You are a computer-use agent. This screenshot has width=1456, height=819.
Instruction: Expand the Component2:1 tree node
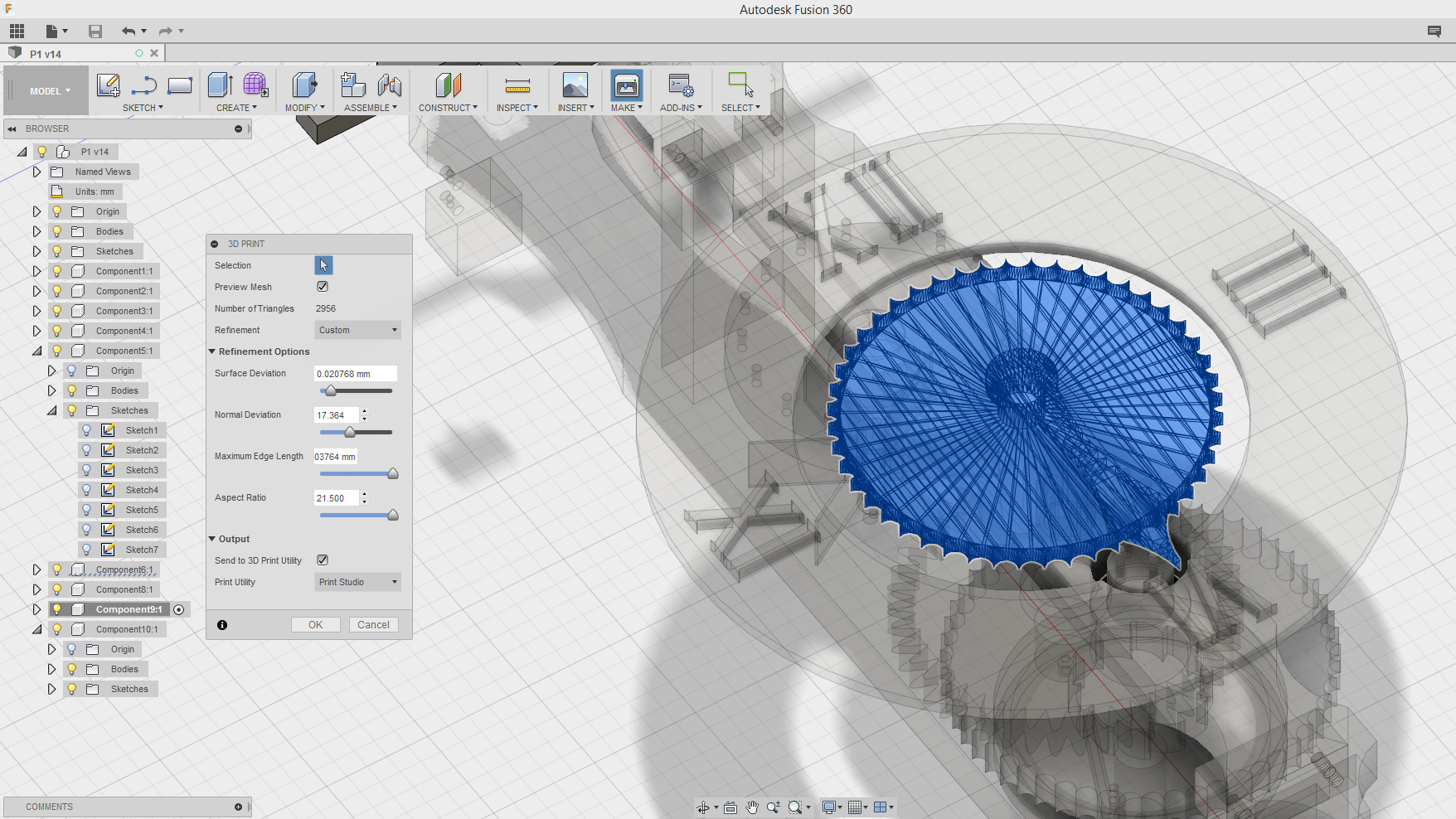(36, 291)
